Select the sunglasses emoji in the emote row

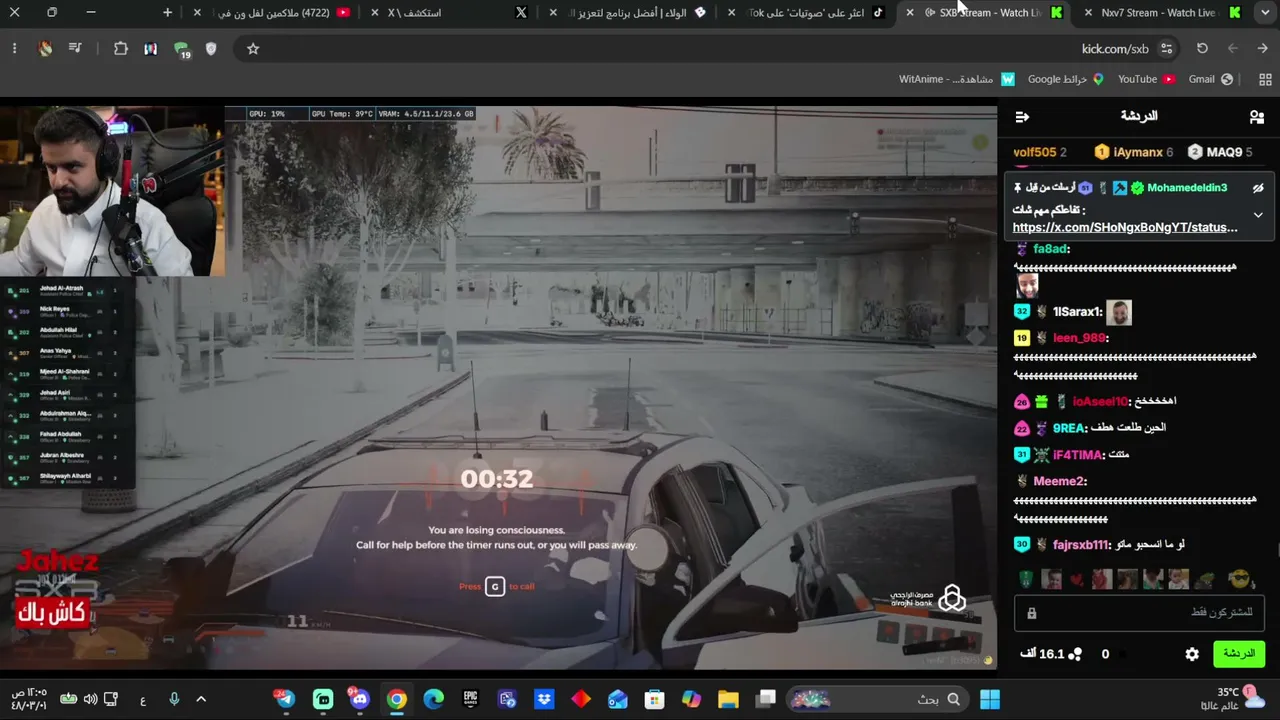pos(1240,579)
